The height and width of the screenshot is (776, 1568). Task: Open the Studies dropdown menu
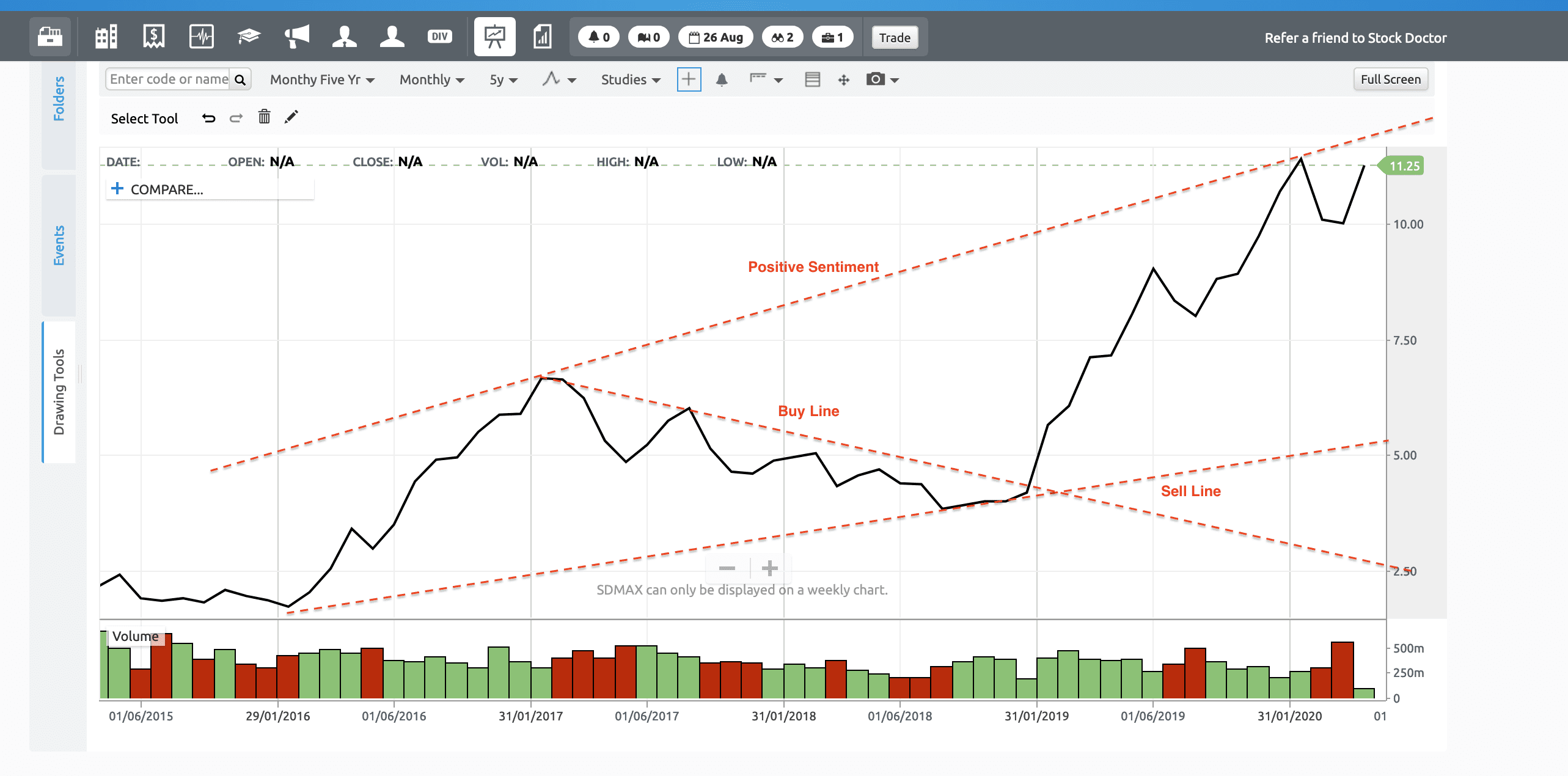(631, 79)
